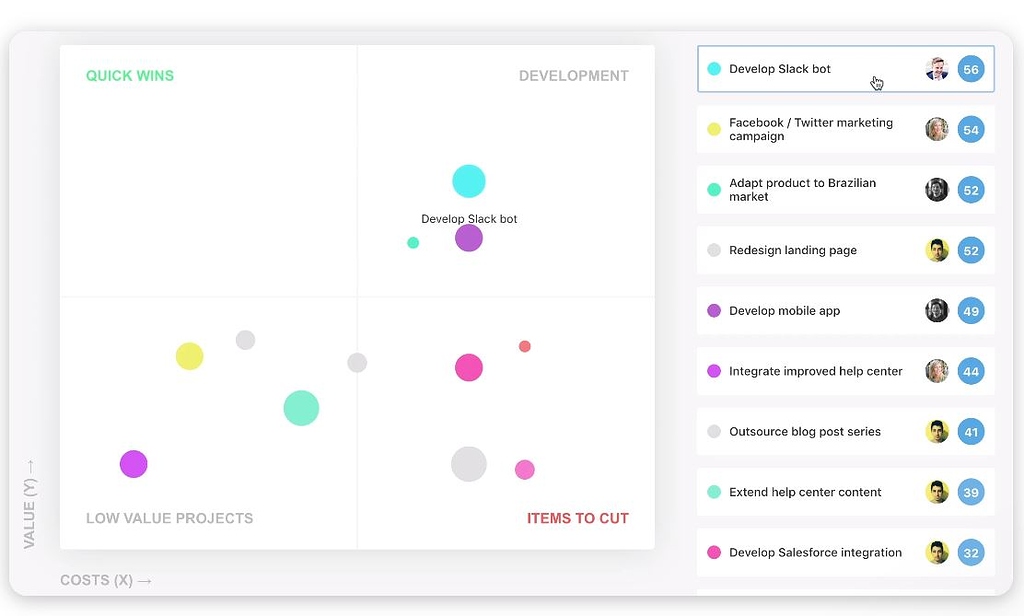This screenshot has height=616, width=1024.
Task: Click the purple bubble in the Development quadrant
Action: click(469, 238)
